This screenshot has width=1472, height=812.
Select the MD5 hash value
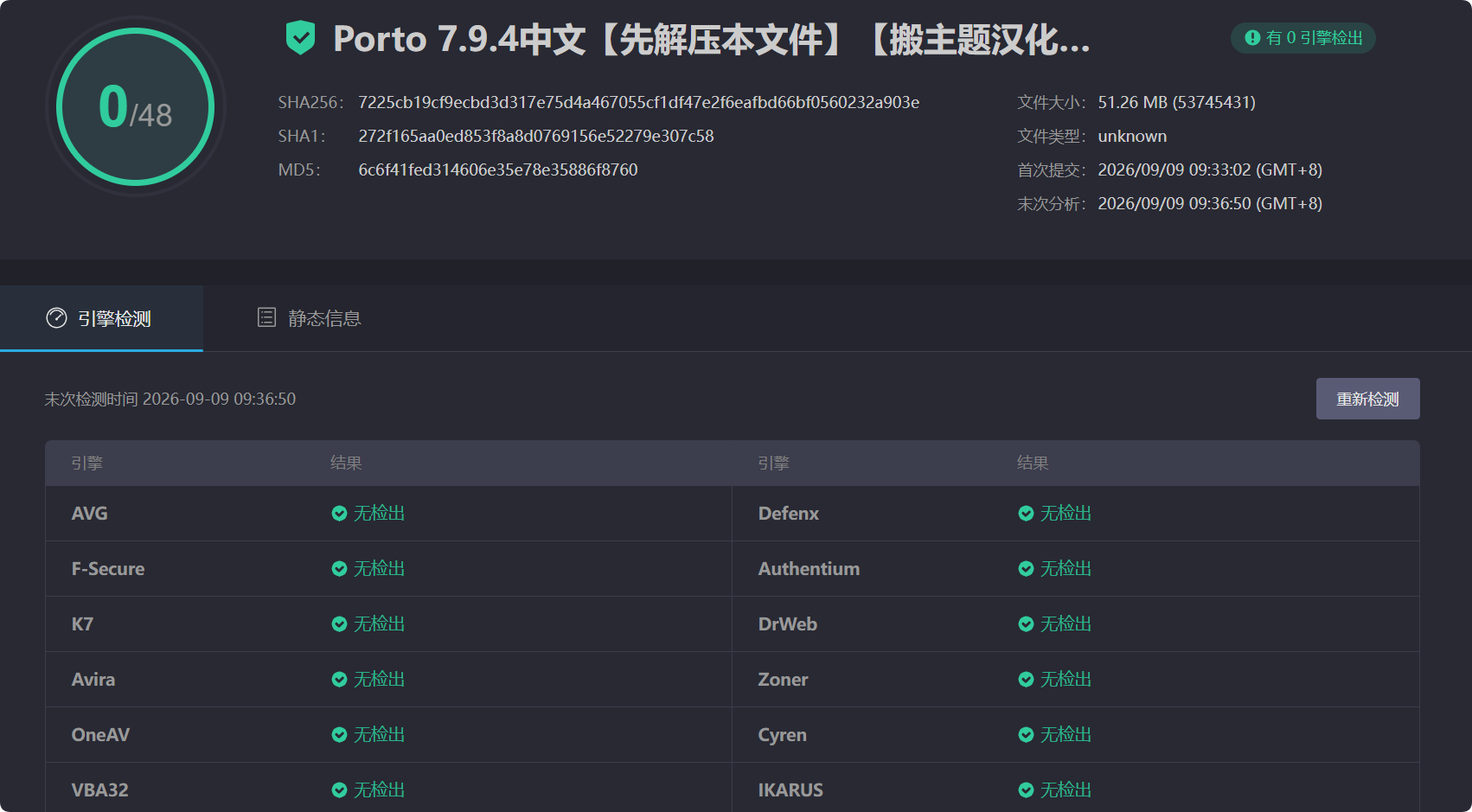(x=498, y=169)
